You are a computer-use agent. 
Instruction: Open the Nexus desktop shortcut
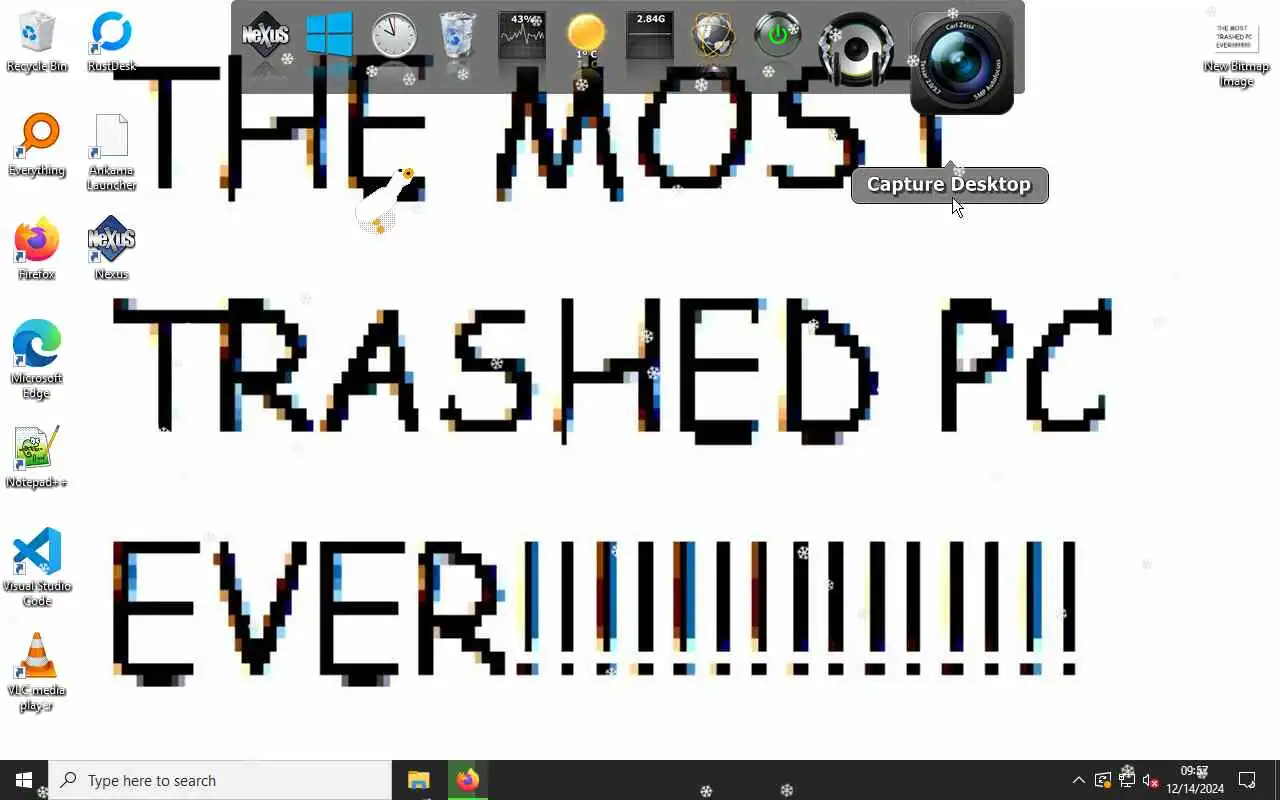[x=111, y=249]
